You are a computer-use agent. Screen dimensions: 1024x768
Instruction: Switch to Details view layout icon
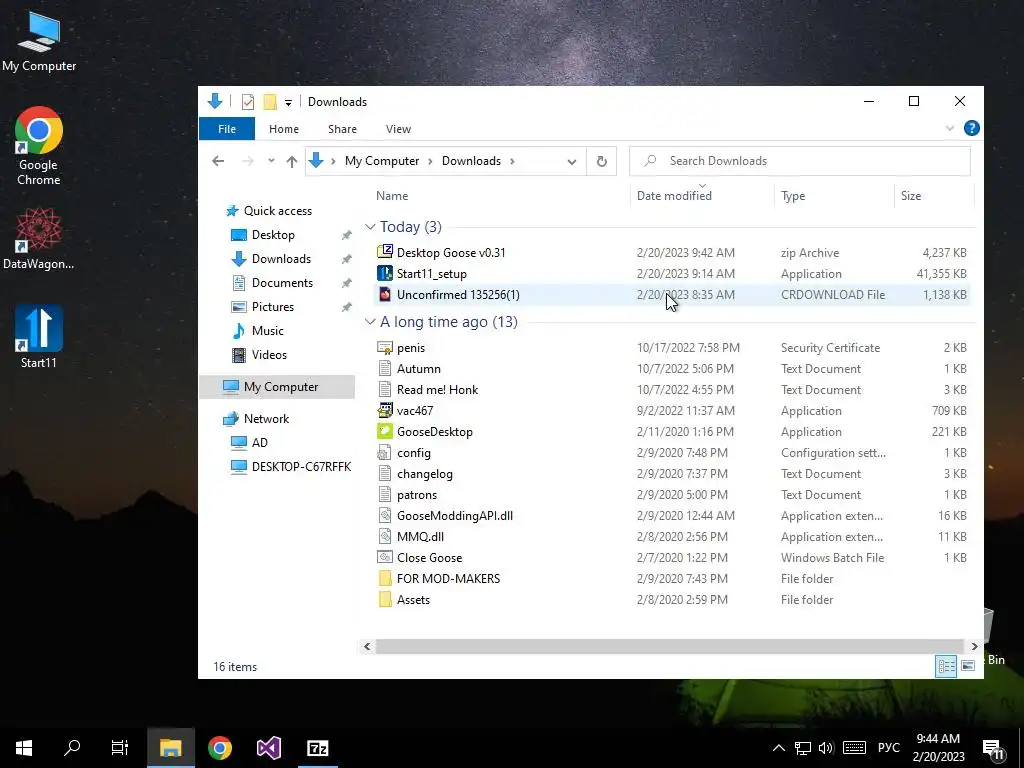point(946,666)
